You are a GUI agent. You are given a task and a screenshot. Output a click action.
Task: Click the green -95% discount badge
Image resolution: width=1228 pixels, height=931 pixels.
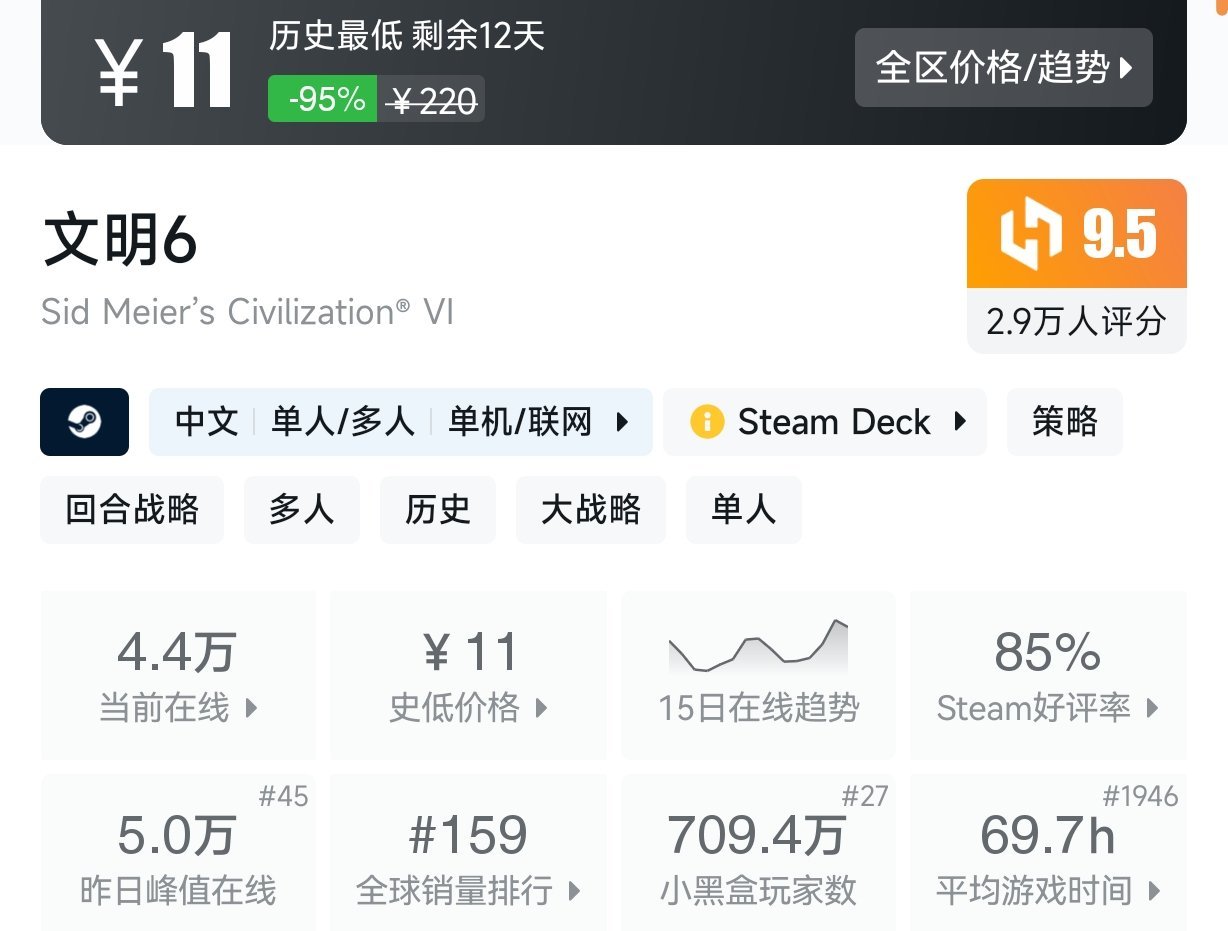coord(323,99)
